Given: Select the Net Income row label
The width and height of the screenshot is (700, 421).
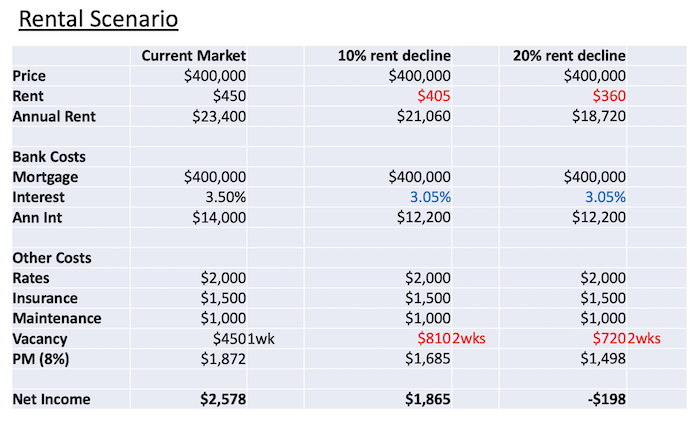Looking at the screenshot, I should click(x=51, y=399).
